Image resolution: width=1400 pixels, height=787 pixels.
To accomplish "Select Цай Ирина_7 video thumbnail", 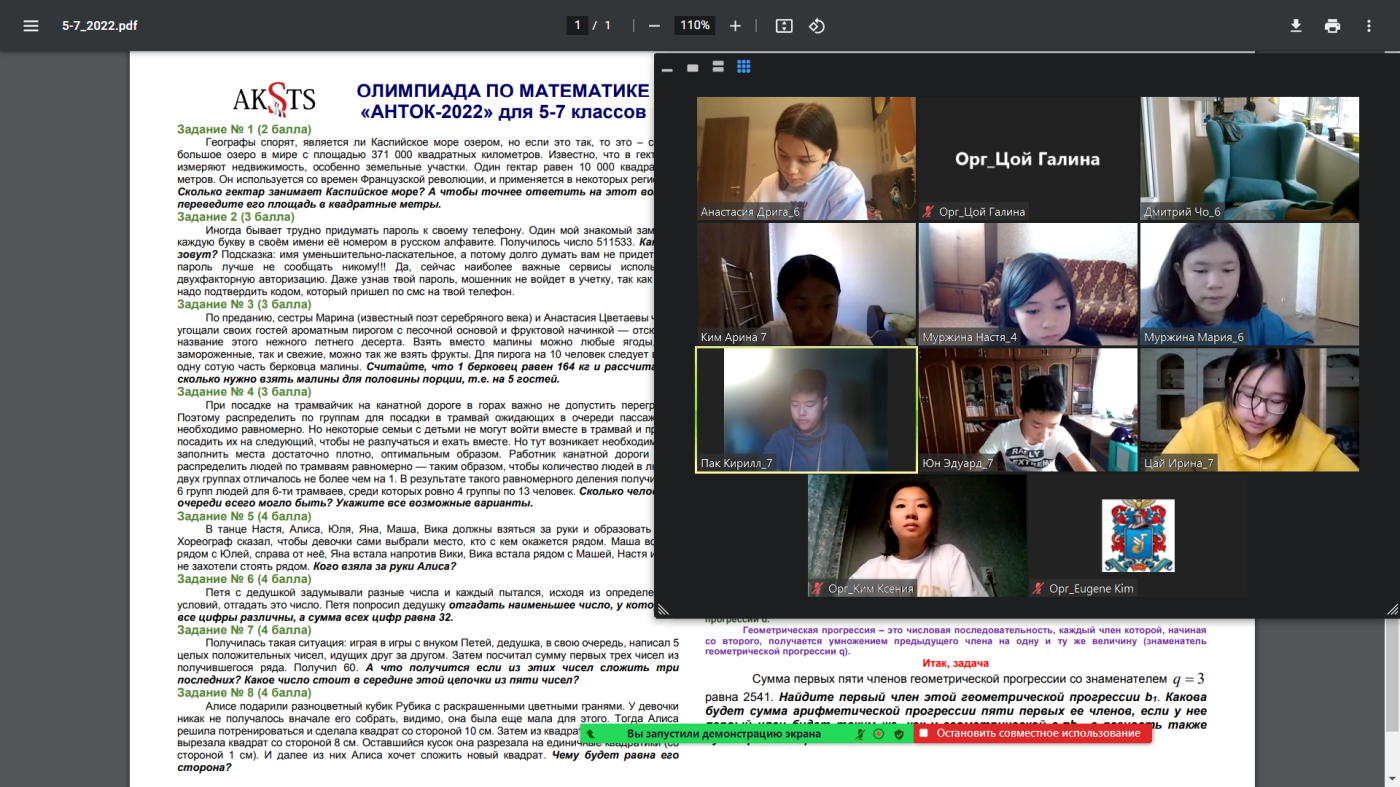I will pos(1249,409).
